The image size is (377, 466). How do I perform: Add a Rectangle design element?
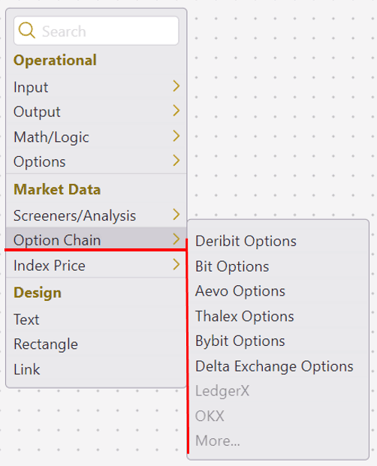[x=96, y=344]
